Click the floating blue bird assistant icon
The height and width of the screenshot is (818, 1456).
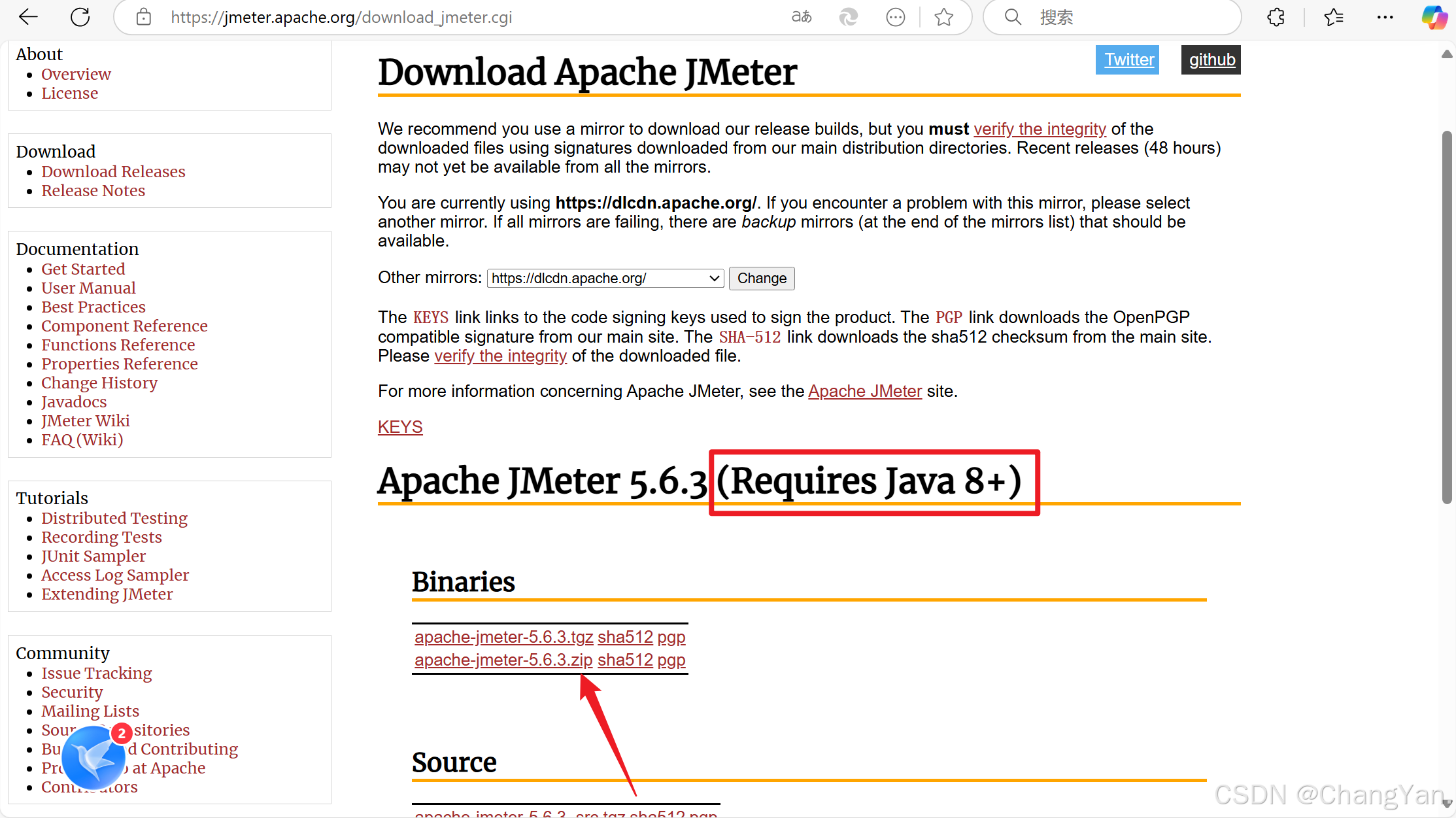click(93, 758)
